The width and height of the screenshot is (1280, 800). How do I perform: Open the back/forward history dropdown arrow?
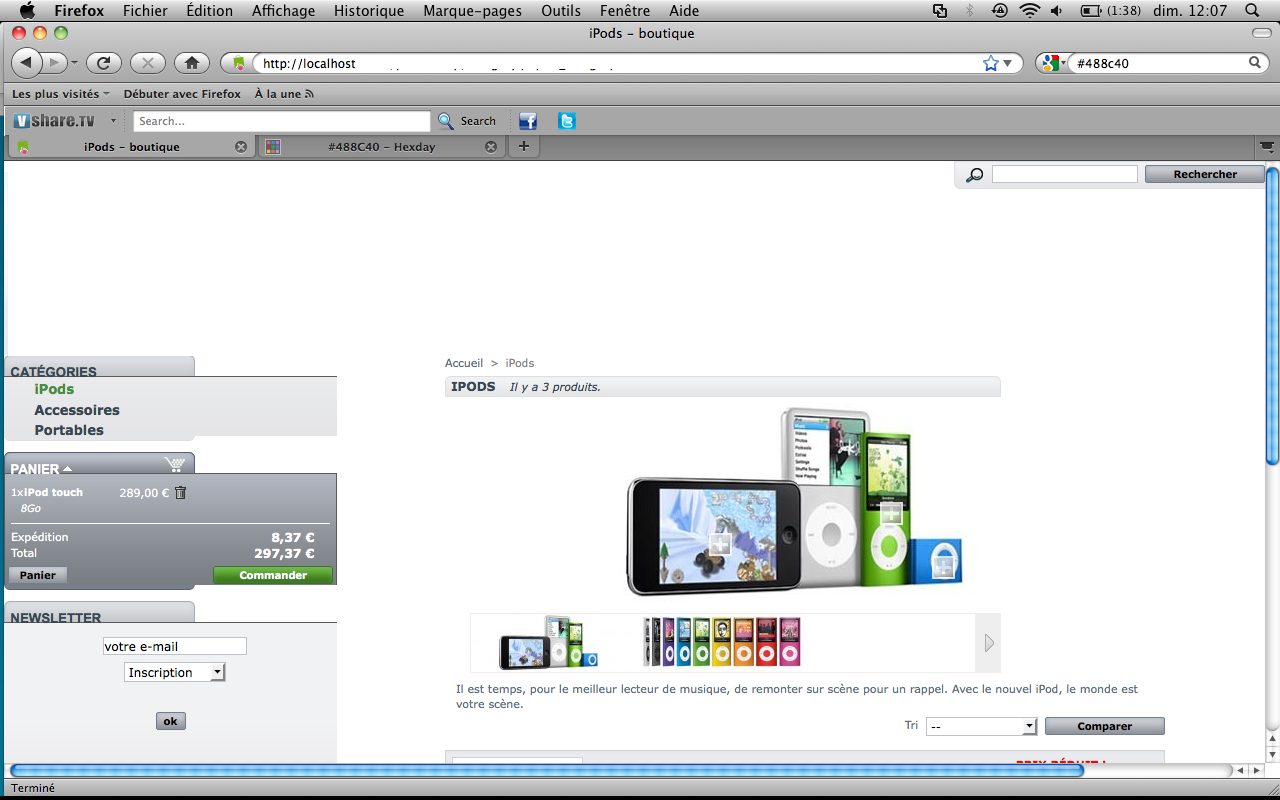[74, 63]
